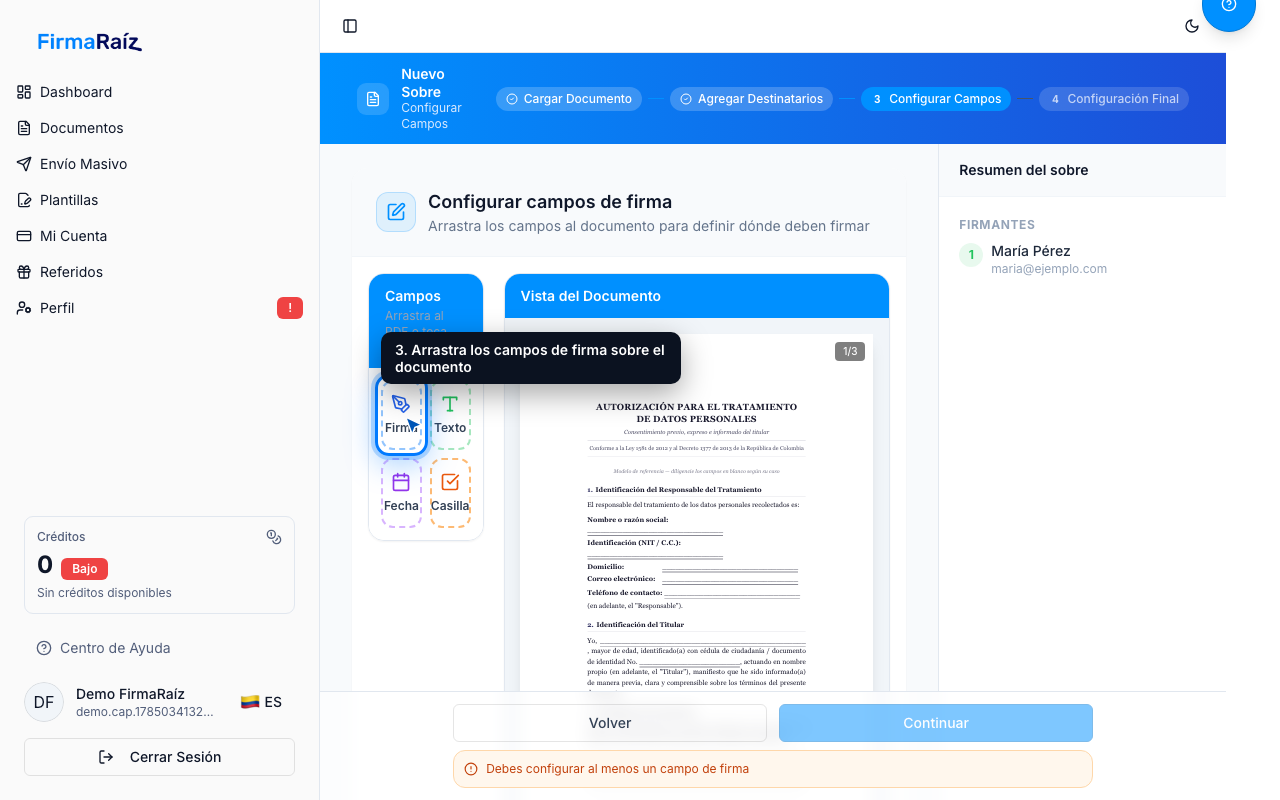Image resolution: width=1280 pixels, height=800 pixels.
Task: Click the edit icon beside Configurar campos de firma
Action: click(396, 212)
